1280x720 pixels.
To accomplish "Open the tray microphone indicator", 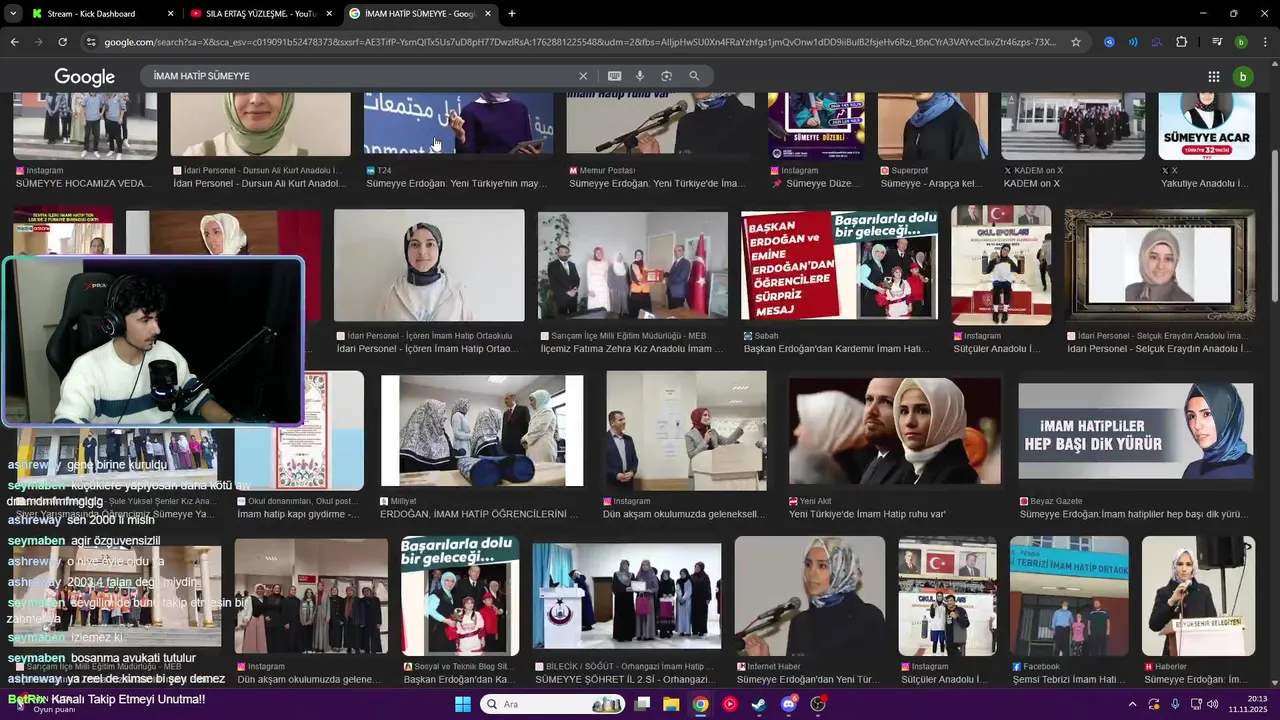I will pyautogui.click(x=1175, y=704).
